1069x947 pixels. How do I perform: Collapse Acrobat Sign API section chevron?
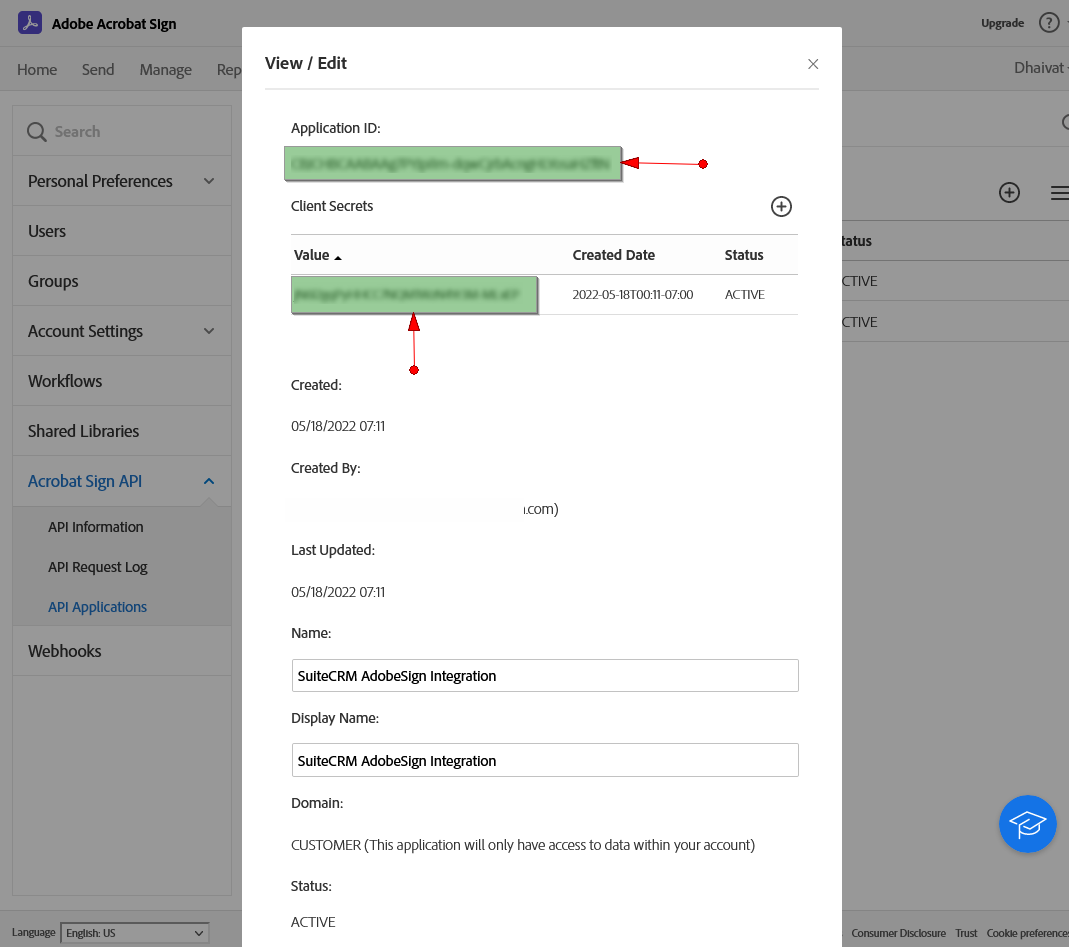click(209, 481)
